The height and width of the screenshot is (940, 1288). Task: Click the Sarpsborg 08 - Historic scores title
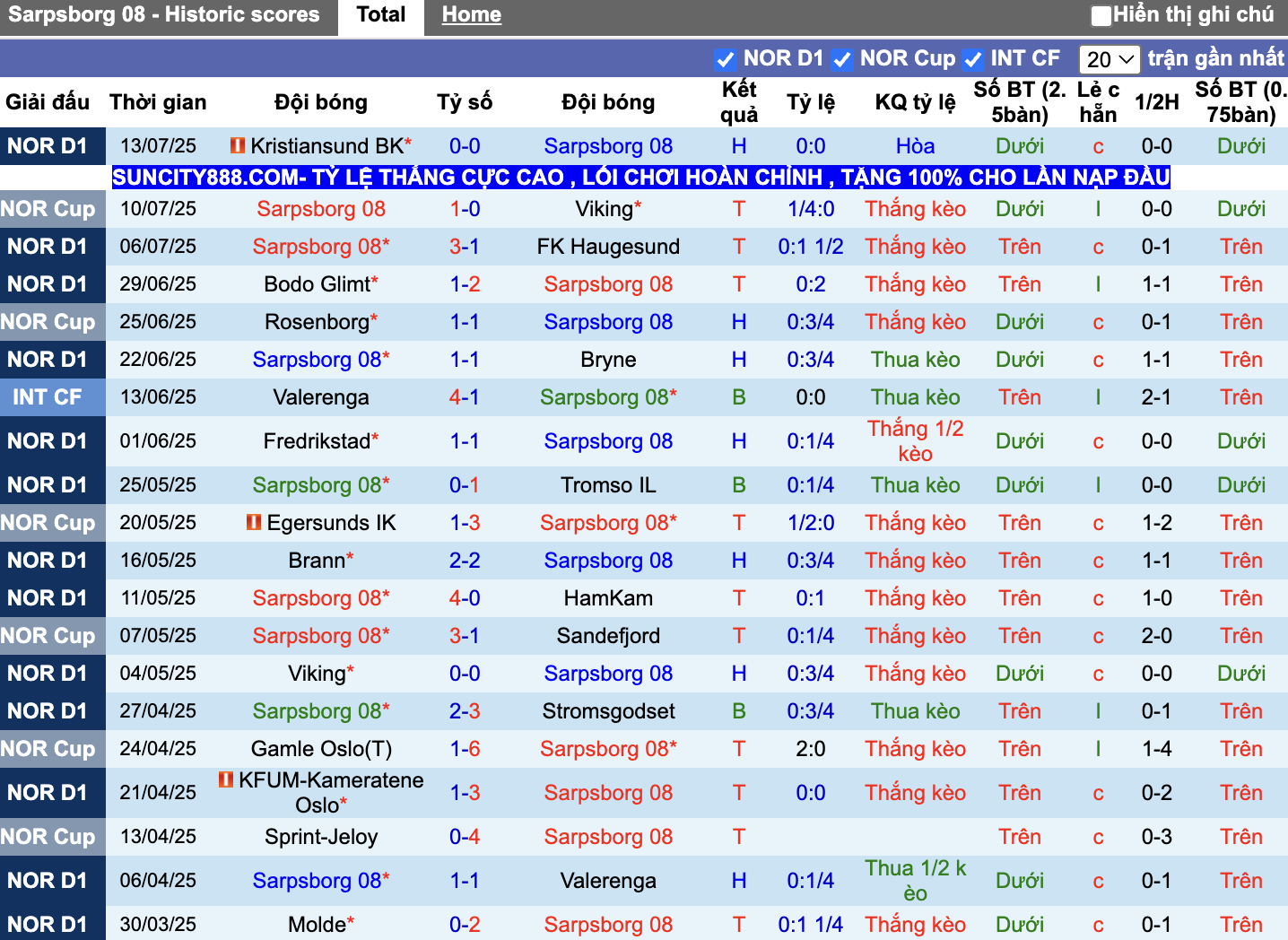click(x=164, y=14)
